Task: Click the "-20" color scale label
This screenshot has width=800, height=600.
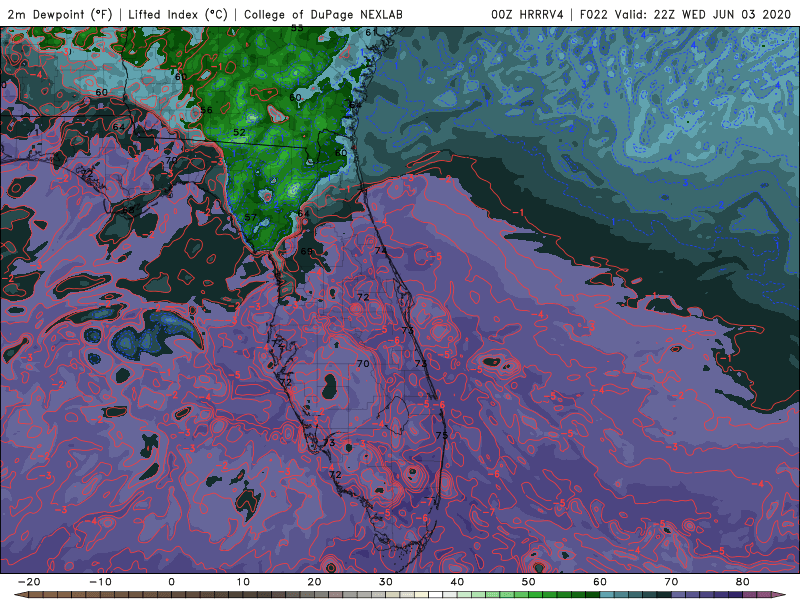Action: (x=29, y=582)
